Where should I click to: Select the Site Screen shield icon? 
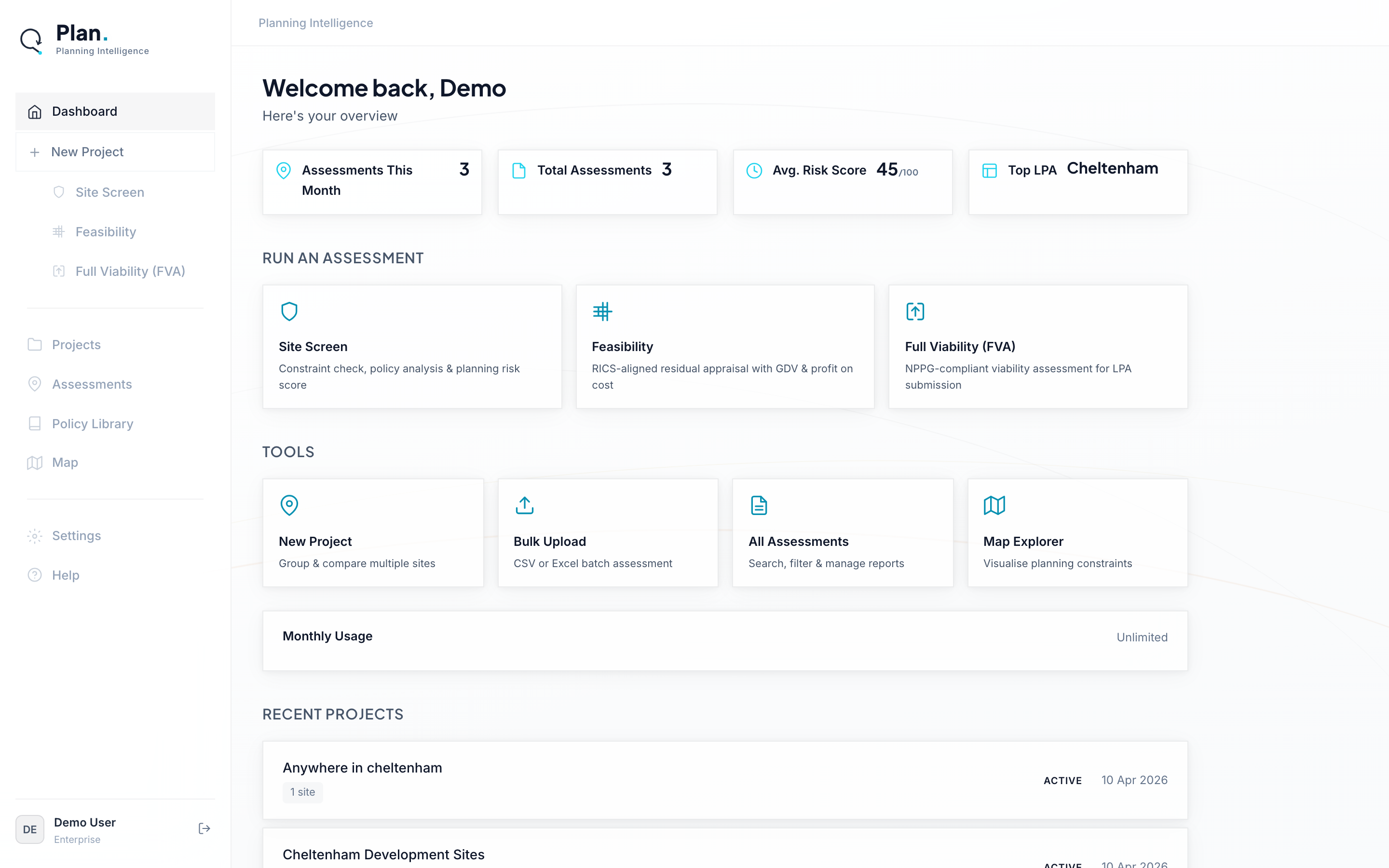click(x=59, y=192)
